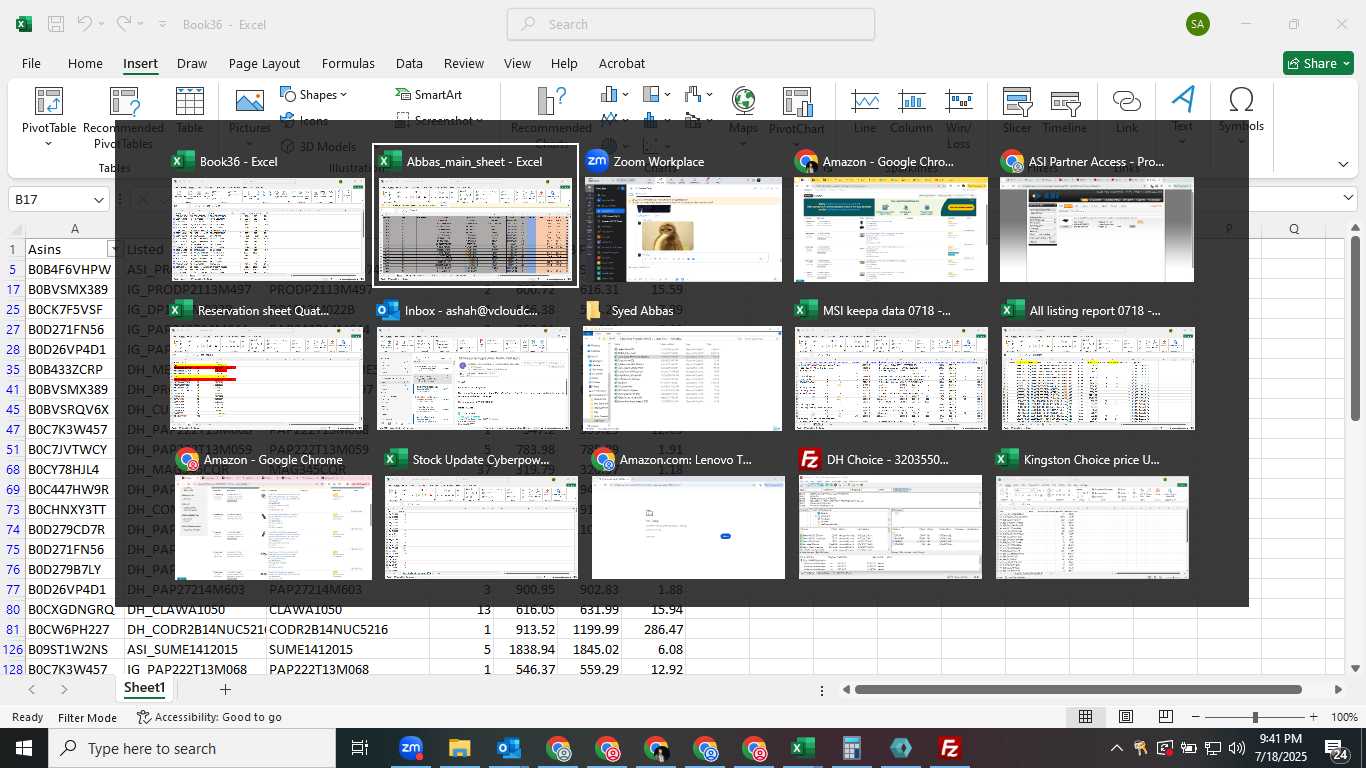Open the Asins column filter dropdown

click(x=113, y=249)
